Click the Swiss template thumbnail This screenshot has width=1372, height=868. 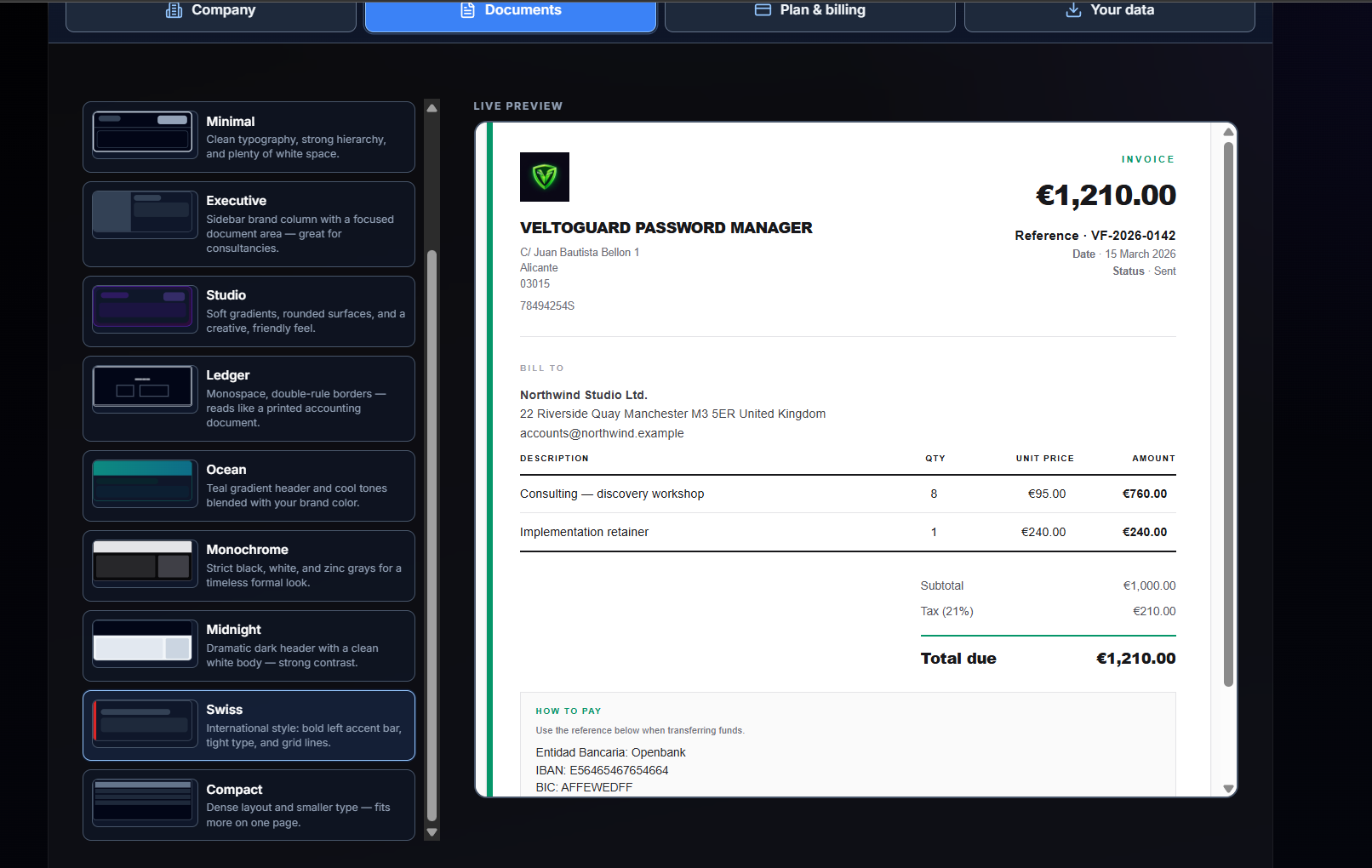[x=145, y=723]
